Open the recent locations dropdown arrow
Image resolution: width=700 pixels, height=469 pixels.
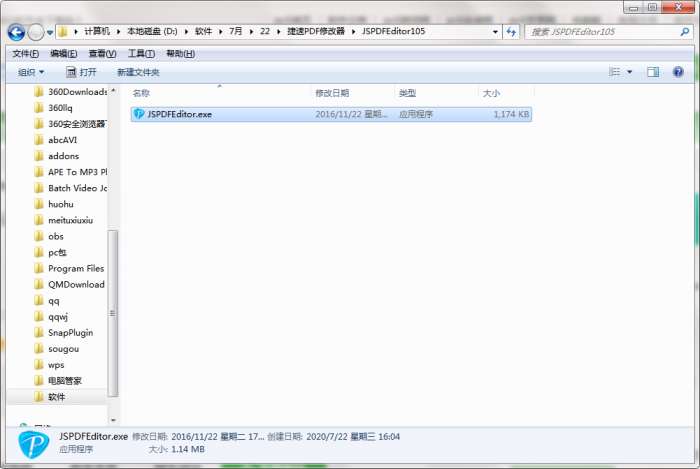[50, 32]
